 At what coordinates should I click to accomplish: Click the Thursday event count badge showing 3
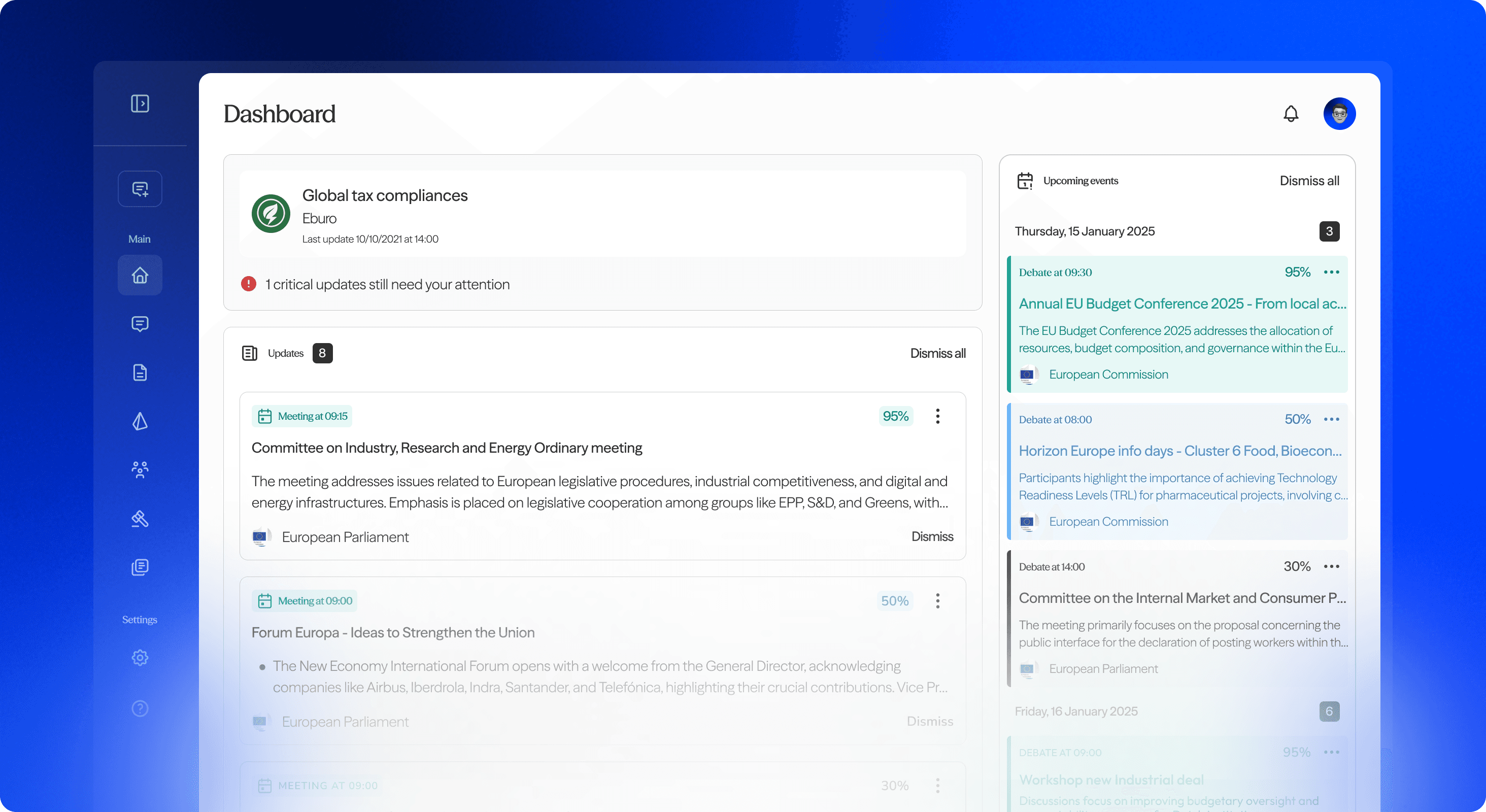pos(1329,231)
